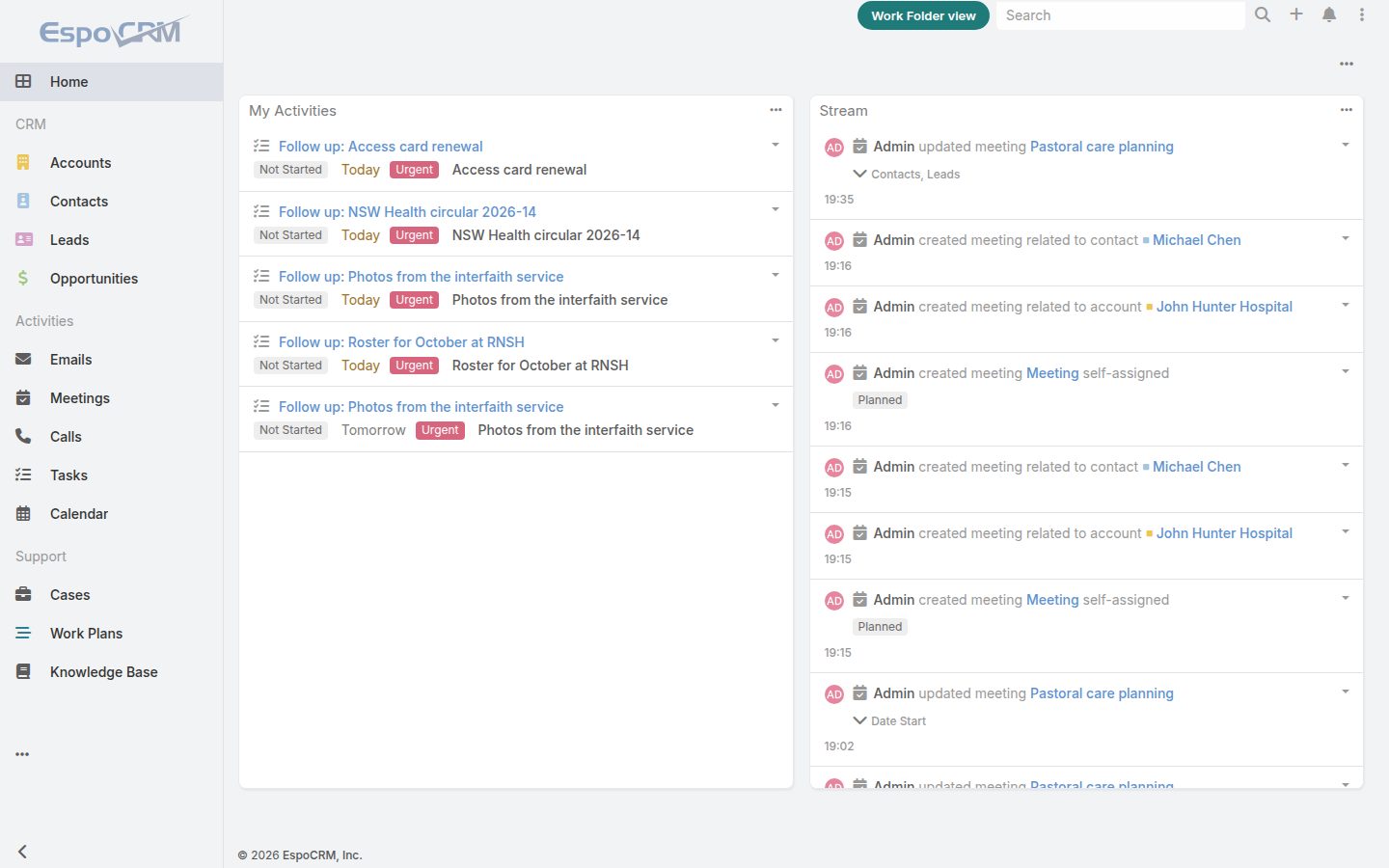Open dropdown for Tomorrow's interfaith photos task
The height and width of the screenshot is (868, 1389).
click(x=776, y=405)
